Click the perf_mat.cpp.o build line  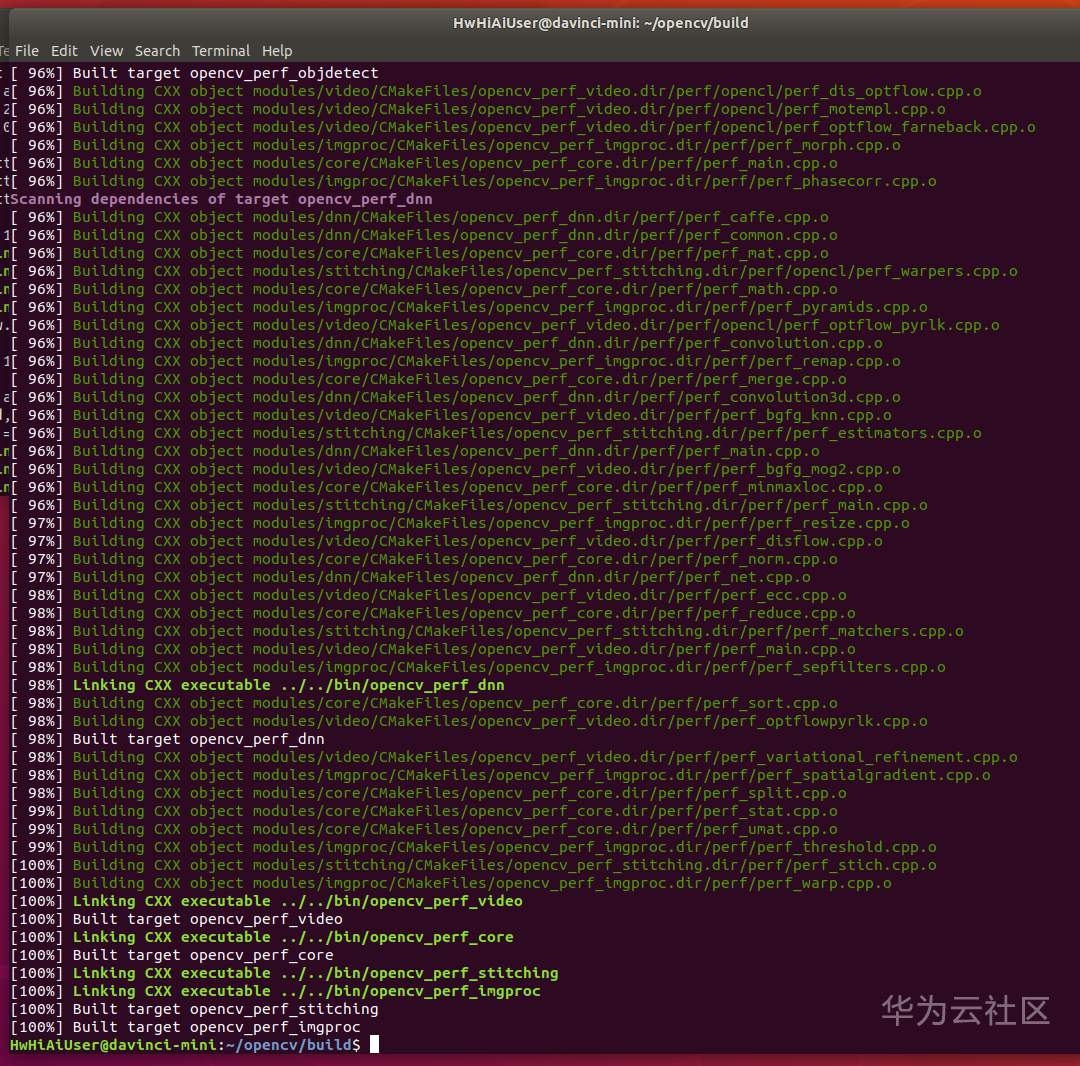(x=419, y=253)
